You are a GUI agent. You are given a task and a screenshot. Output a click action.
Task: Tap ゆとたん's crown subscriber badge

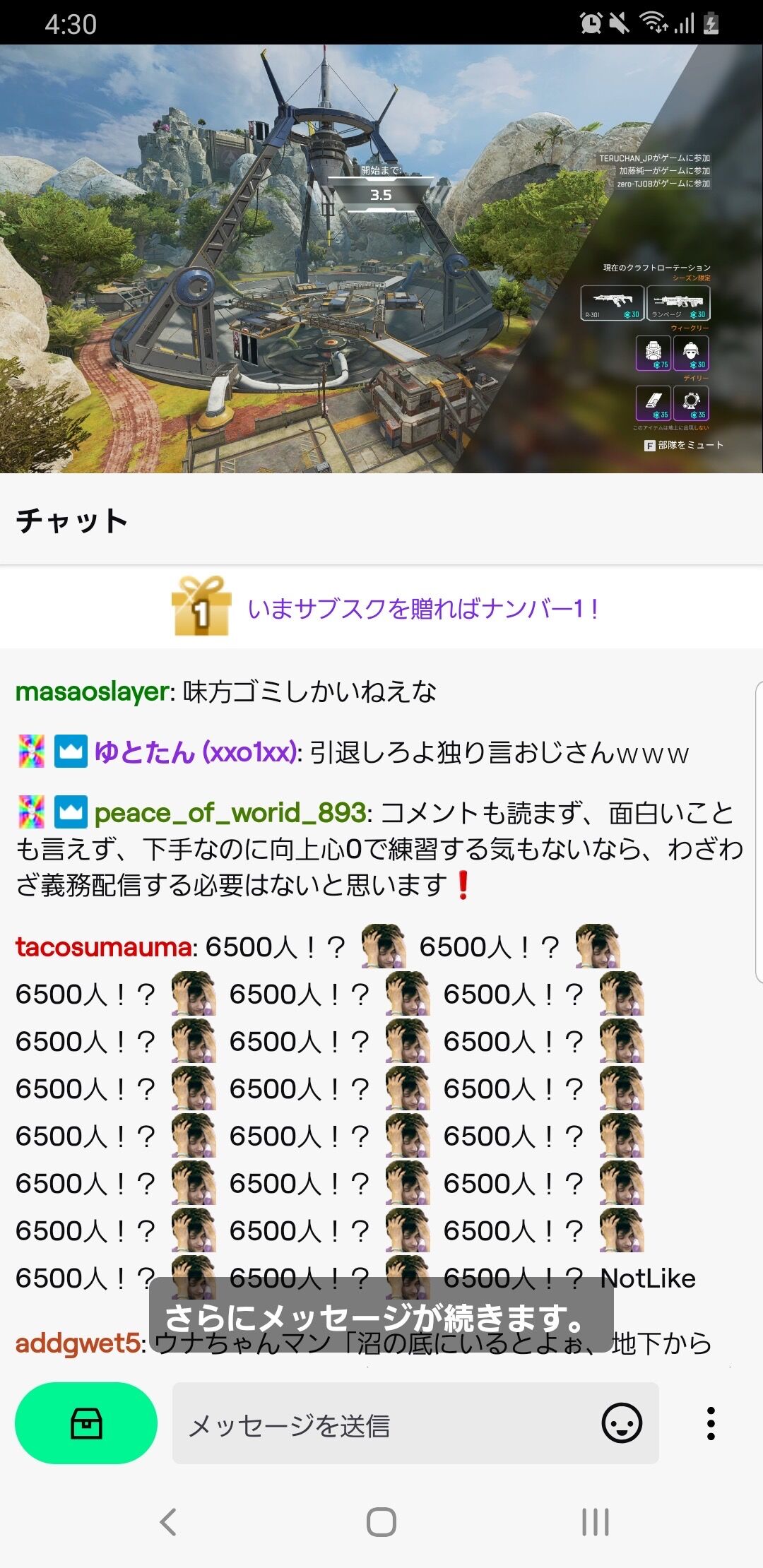[x=71, y=752]
